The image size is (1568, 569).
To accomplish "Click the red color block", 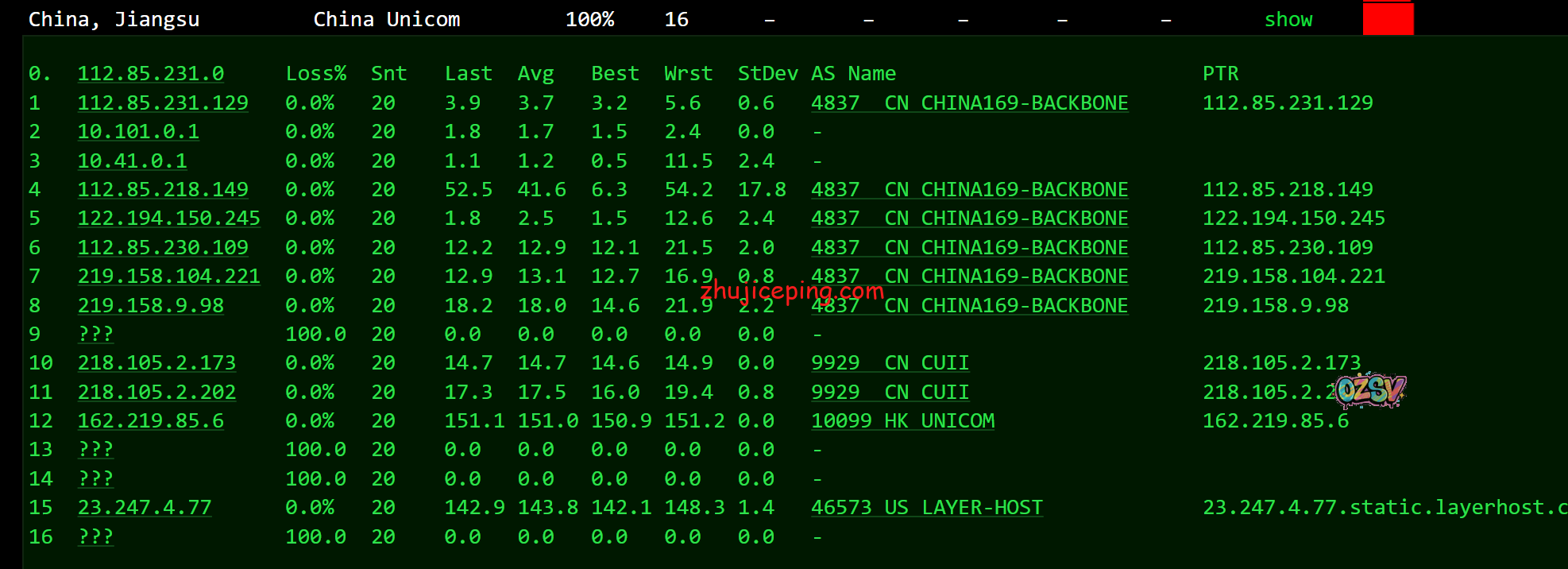I will click(1388, 18).
